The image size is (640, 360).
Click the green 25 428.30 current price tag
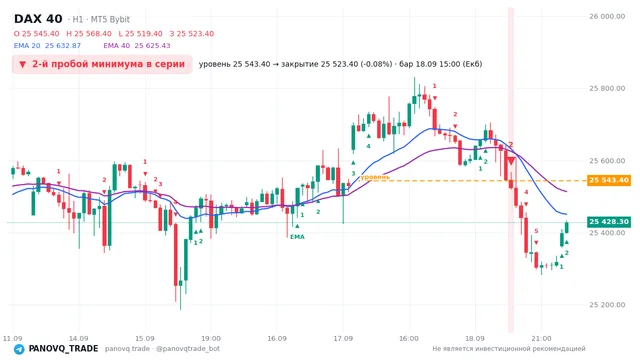(x=609, y=222)
